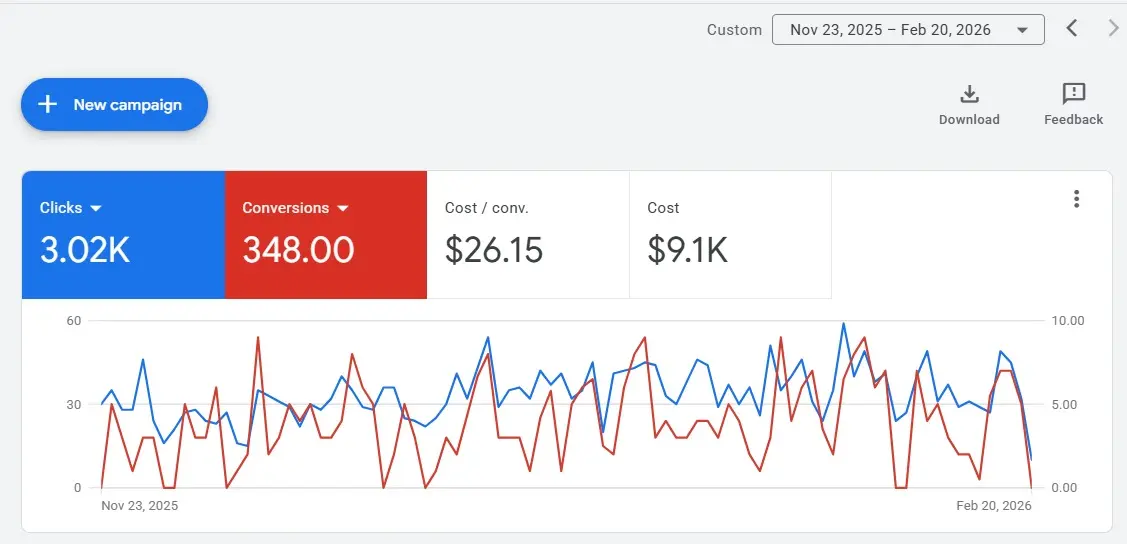Click the Custom date label
Screen dimensions: 1127x544
(734, 30)
